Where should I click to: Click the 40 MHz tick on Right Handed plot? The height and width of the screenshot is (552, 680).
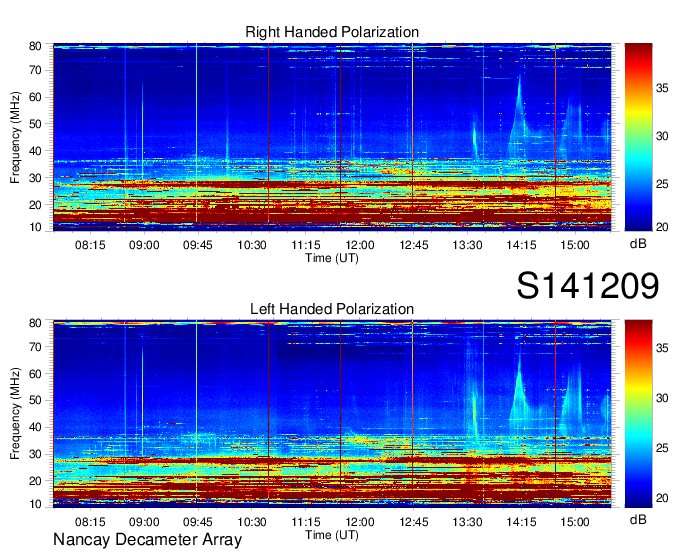pyautogui.click(x=35, y=151)
